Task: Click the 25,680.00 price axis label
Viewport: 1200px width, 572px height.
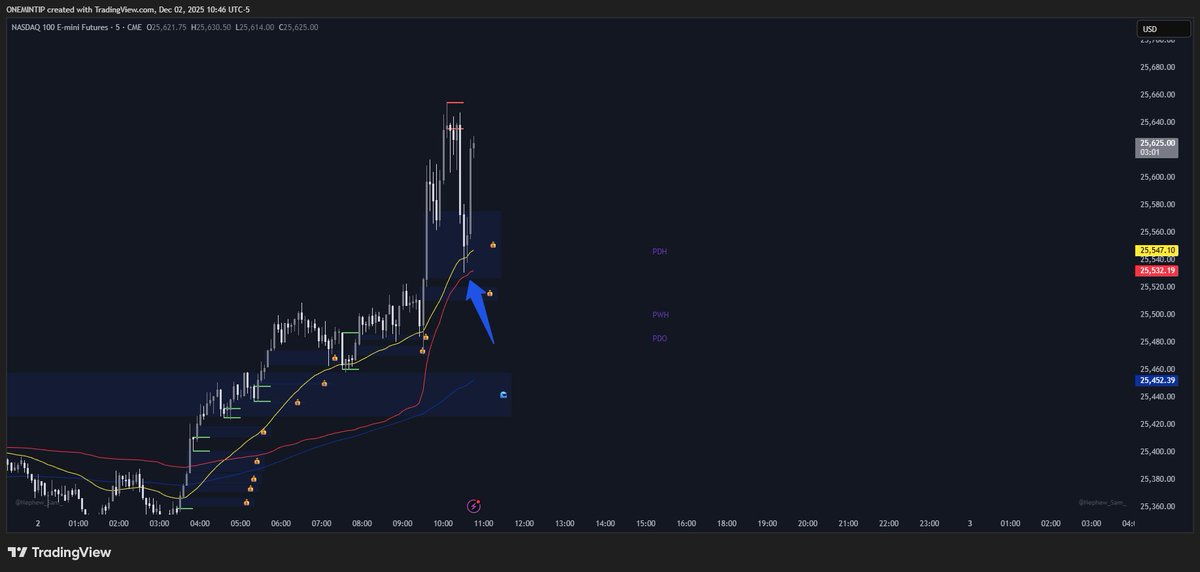Action: click(1156, 68)
